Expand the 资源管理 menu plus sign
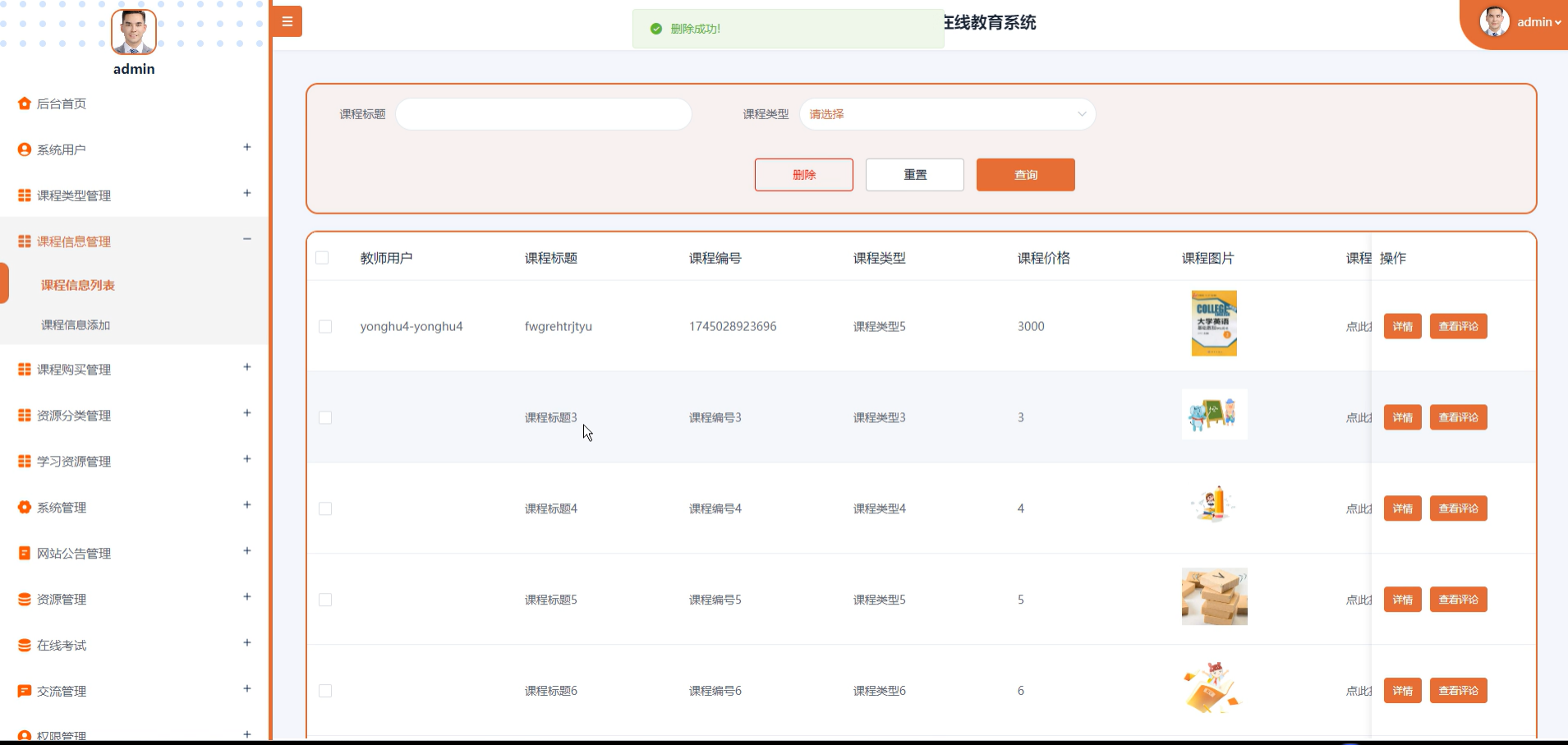 tap(247, 597)
